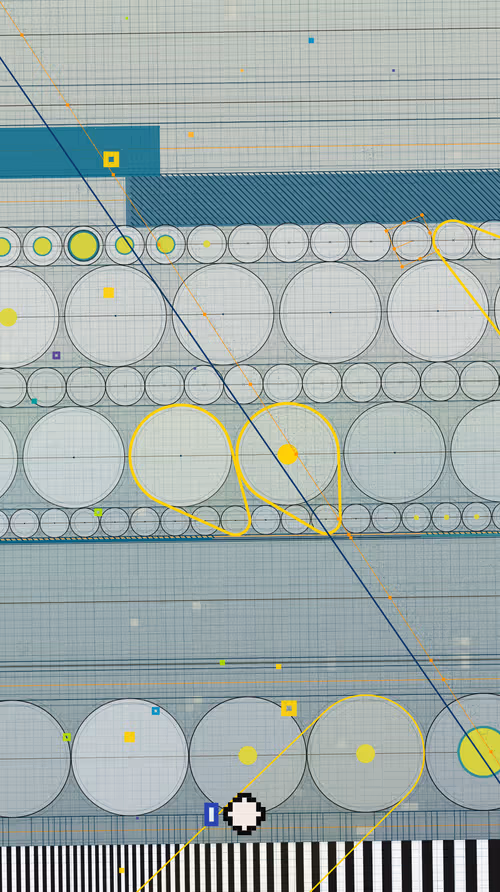Click the purple hollow square marker

pos(56,356)
